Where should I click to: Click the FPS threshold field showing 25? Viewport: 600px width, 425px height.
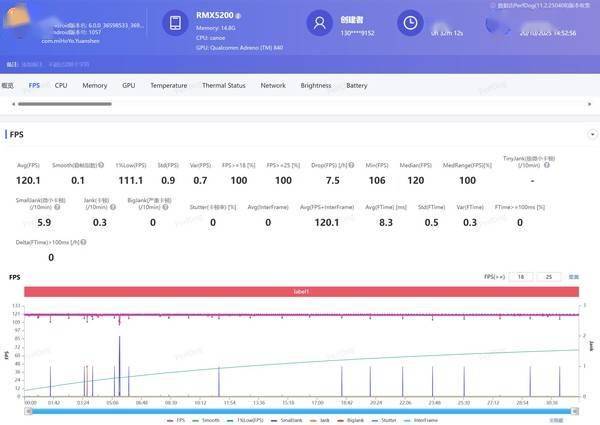tap(548, 276)
